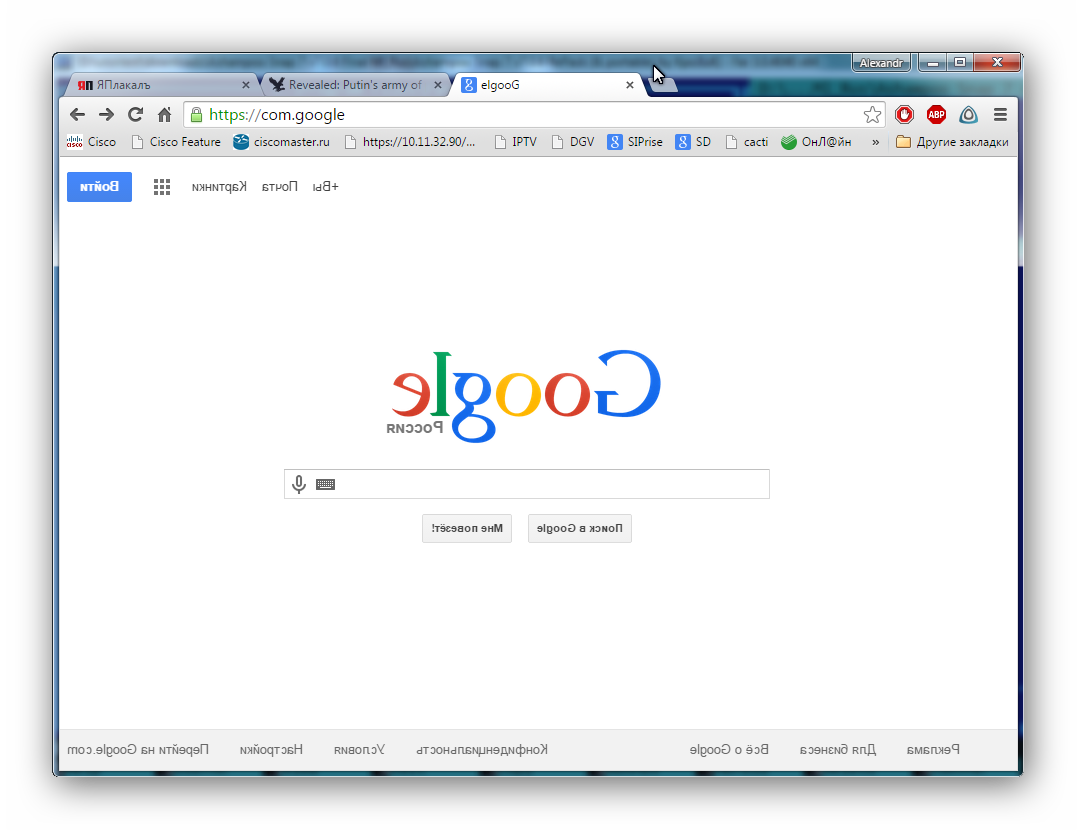
Task: Click the forward navigation arrow
Action: click(x=106, y=115)
